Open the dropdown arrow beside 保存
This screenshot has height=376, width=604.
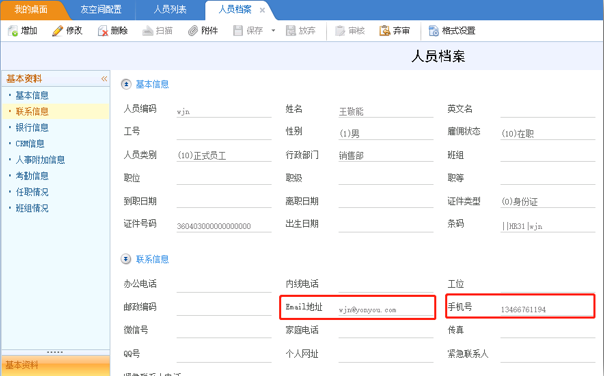tap(273, 30)
